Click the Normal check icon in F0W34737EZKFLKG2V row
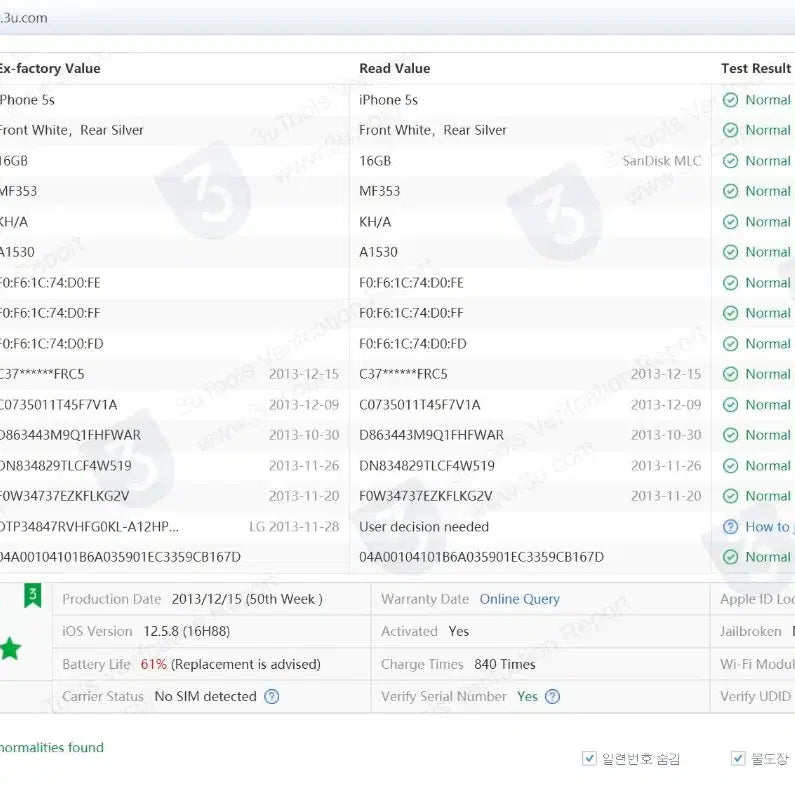795x795 pixels. (730, 496)
